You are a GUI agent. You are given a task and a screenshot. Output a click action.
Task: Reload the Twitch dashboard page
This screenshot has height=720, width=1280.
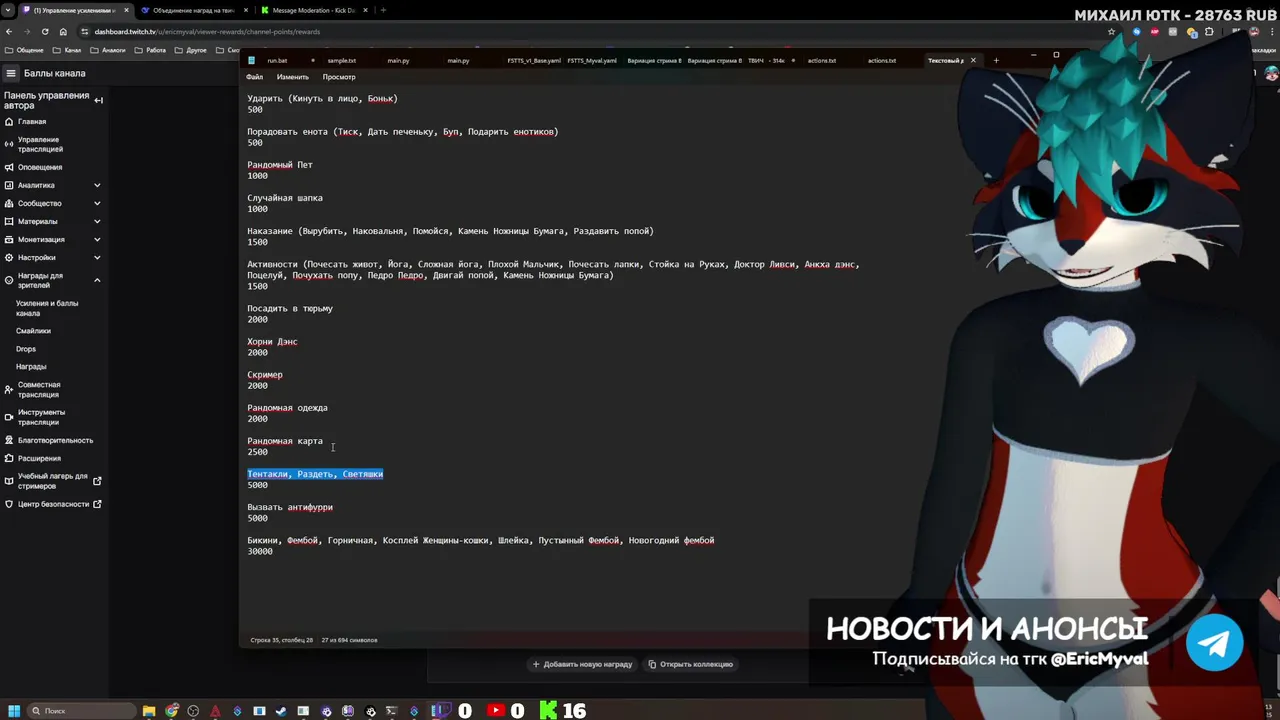click(x=45, y=31)
